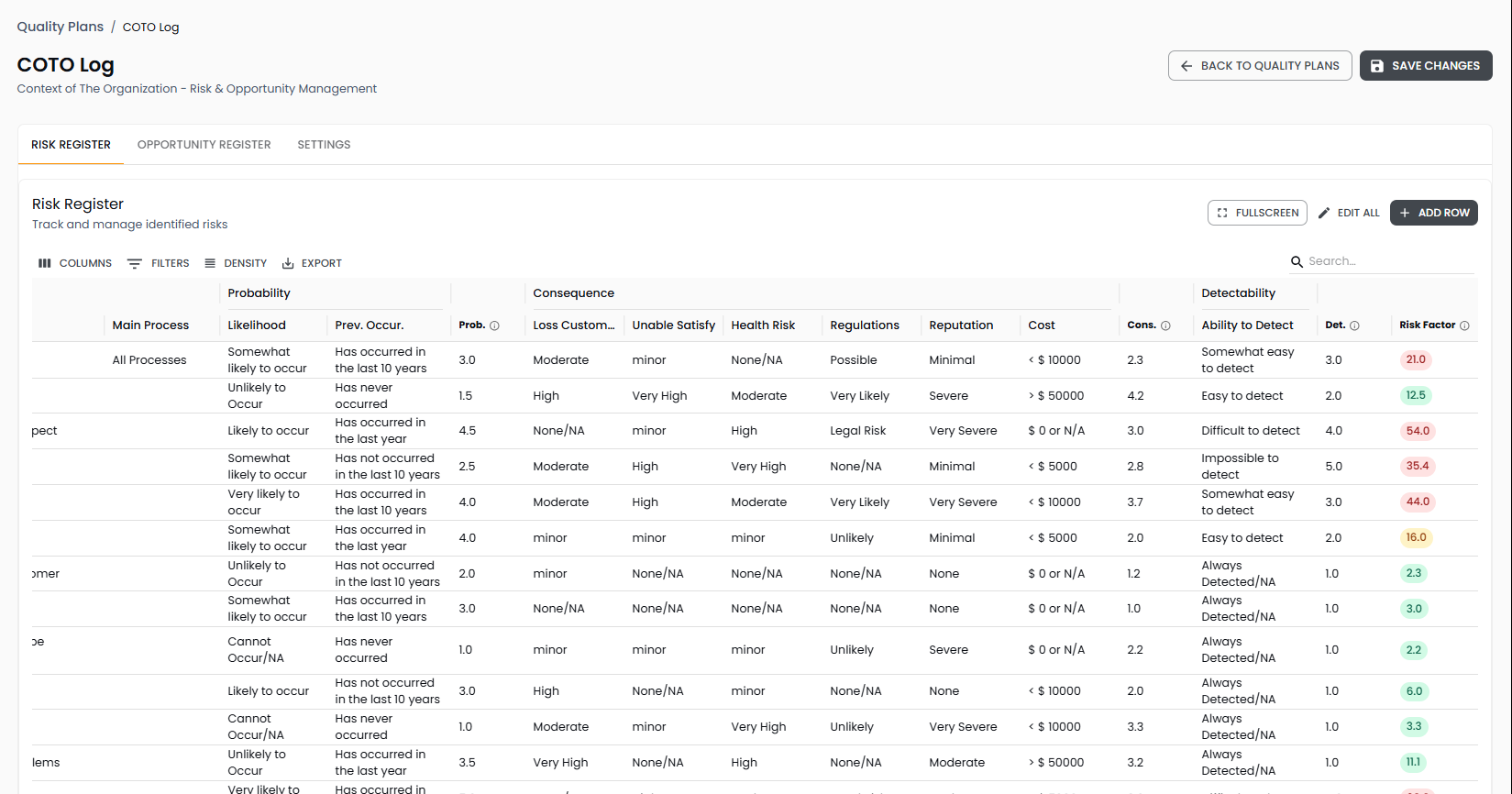Click the info icon beside Det. header

click(x=1354, y=325)
